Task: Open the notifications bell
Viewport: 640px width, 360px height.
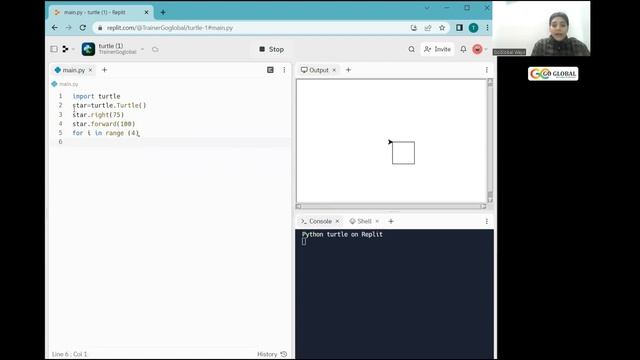Action: coord(463,49)
